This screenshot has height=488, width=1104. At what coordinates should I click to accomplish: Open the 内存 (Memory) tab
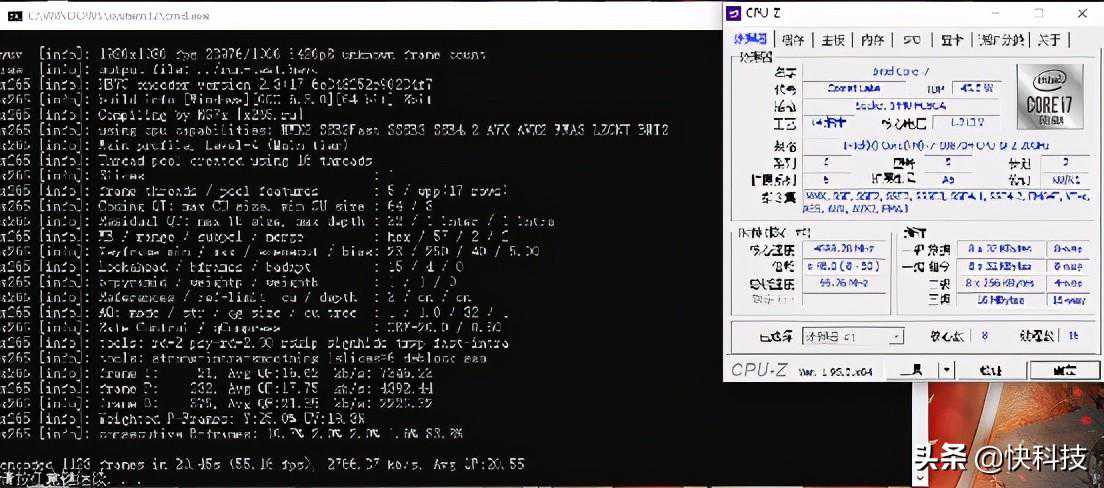pyautogui.click(x=873, y=40)
